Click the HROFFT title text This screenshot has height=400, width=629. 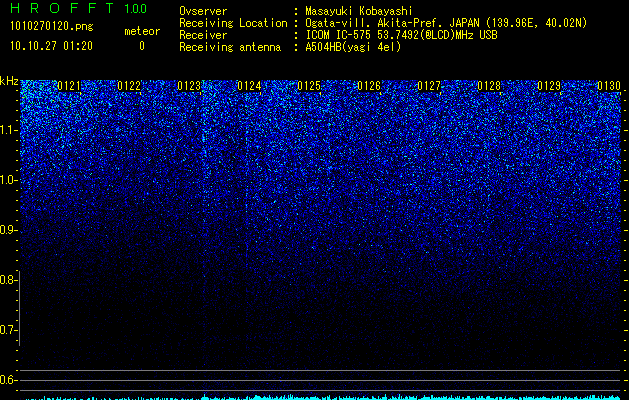(62, 8)
